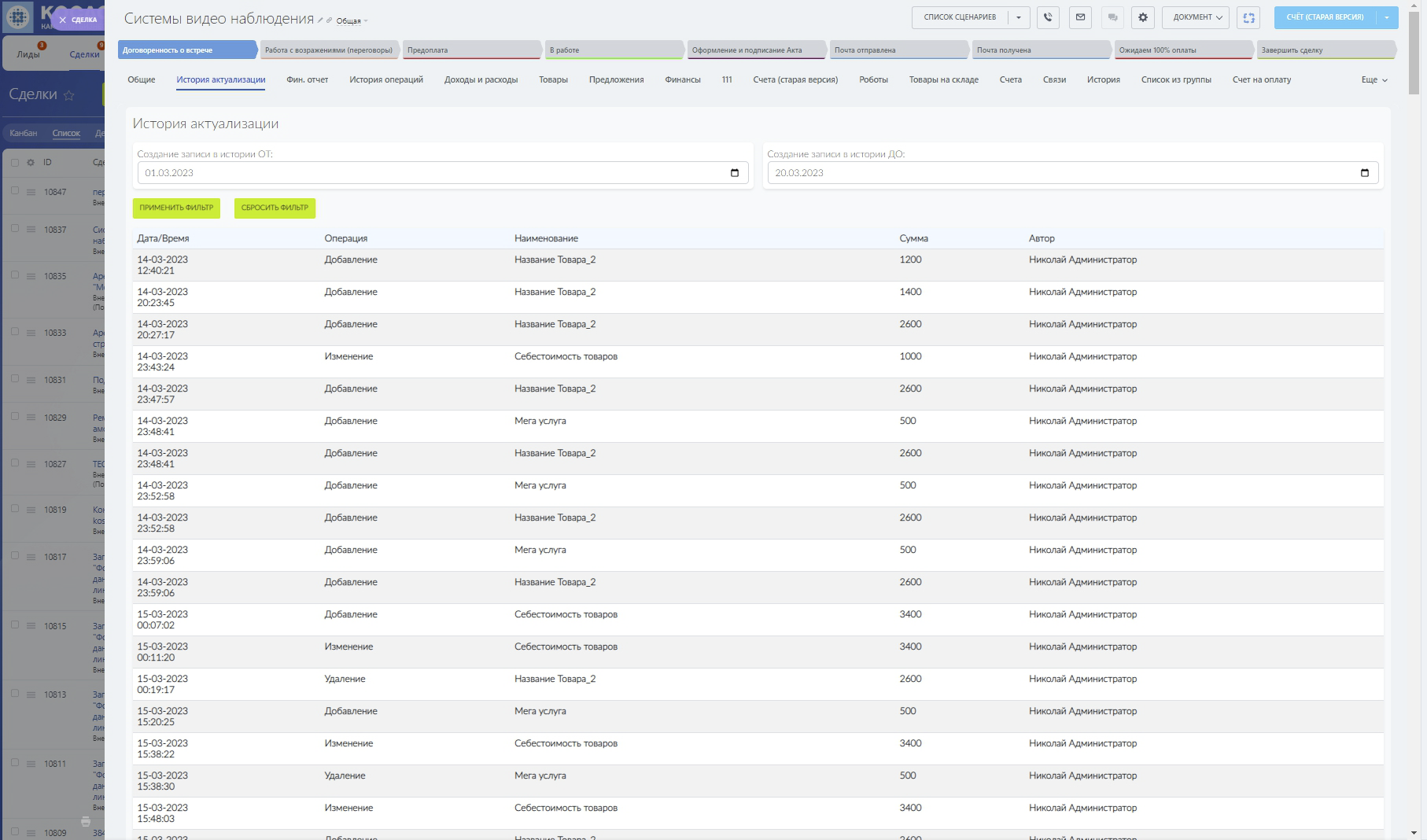Open deal settings gear icon

coord(1143,17)
